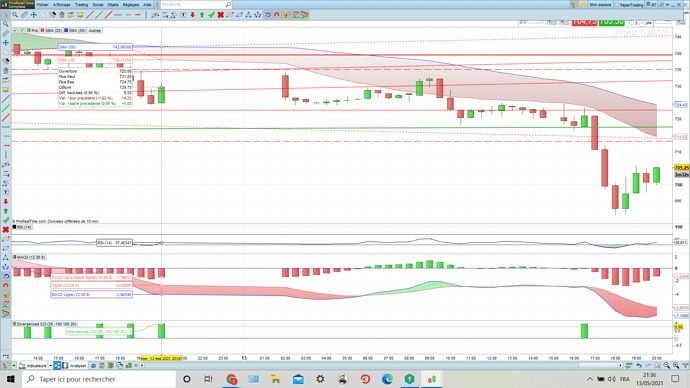Click the bell alert icon in top toolbar
The height and width of the screenshot is (388, 690).
pyautogui.click(x=80, y=15)
